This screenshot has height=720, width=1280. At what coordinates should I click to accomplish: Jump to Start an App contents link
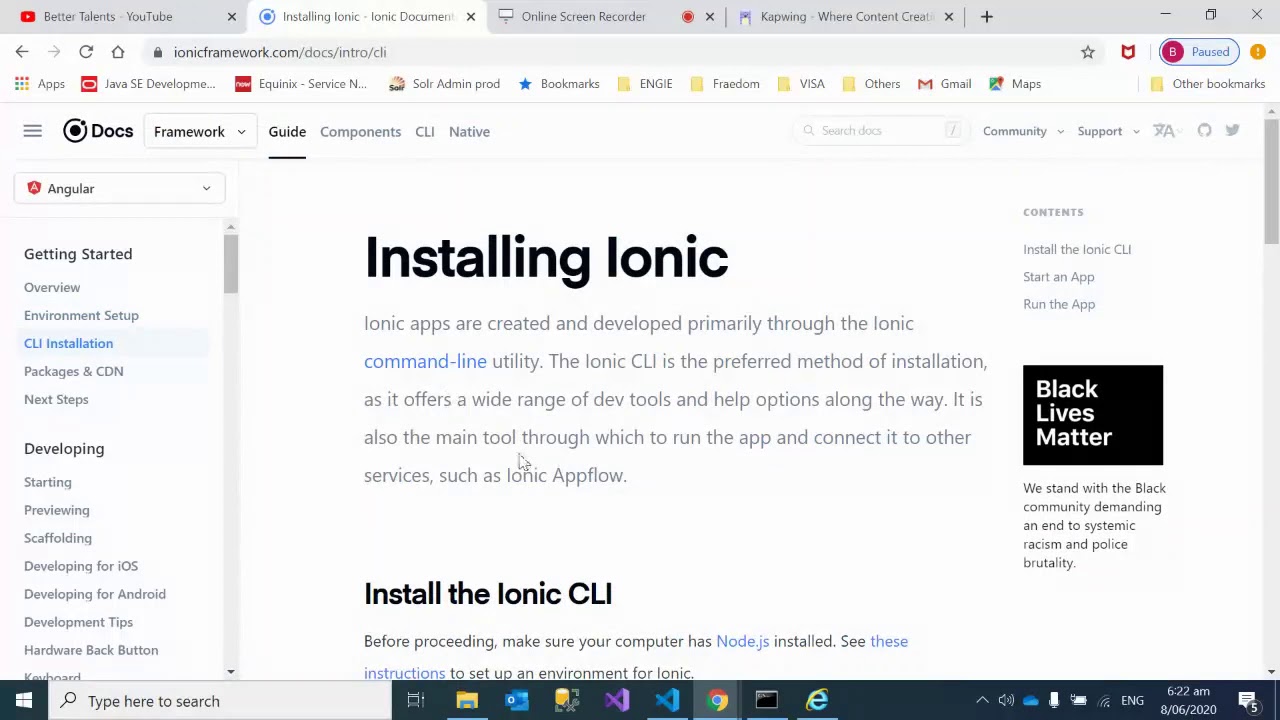pos(1058,277)
